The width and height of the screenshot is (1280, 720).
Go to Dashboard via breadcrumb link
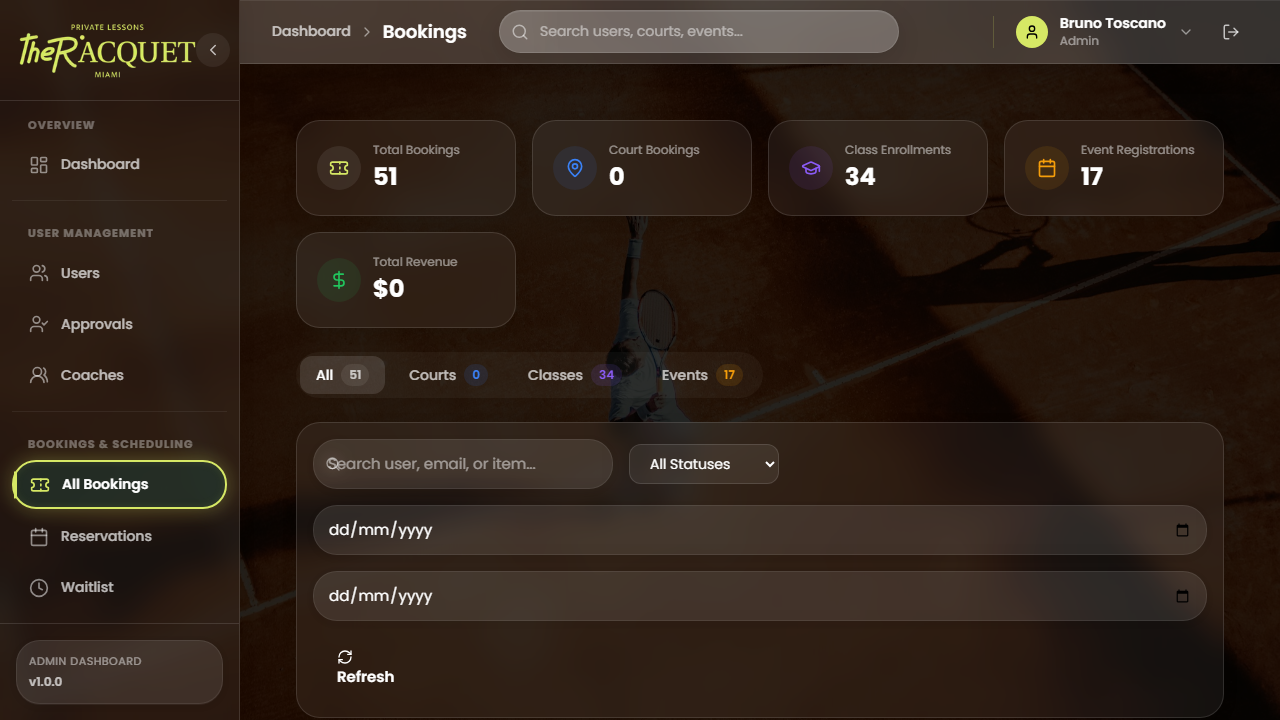click(x=311, y=31)
